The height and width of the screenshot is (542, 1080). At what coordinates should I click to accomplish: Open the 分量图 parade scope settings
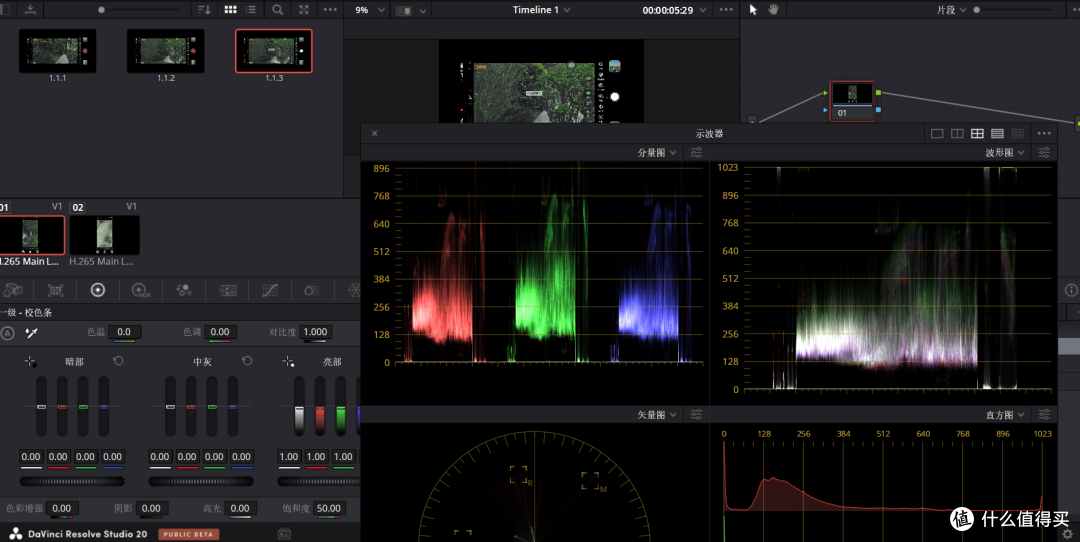click(x=696, y=152)
